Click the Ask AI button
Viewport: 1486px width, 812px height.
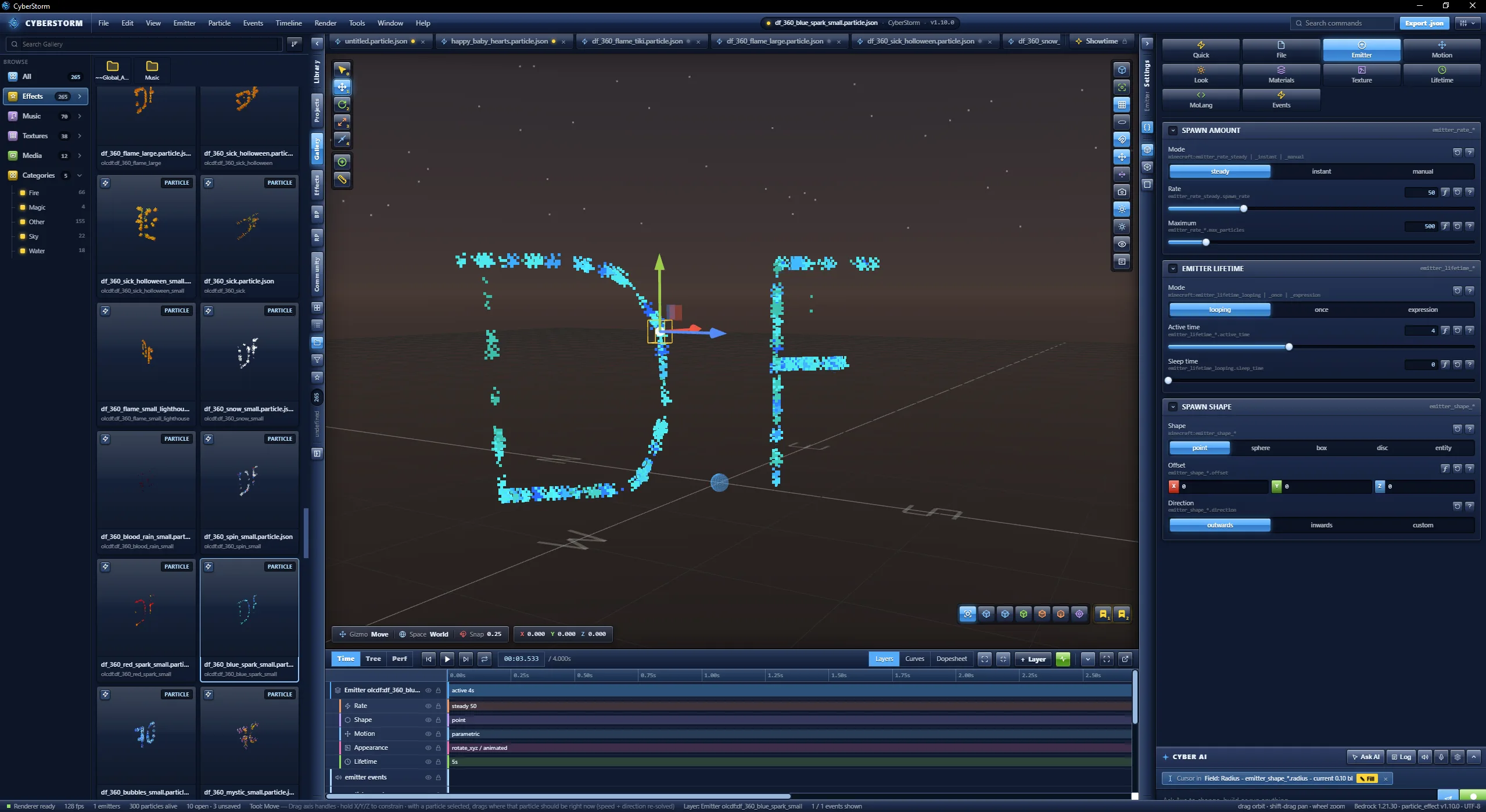(x=1365, y=757)
